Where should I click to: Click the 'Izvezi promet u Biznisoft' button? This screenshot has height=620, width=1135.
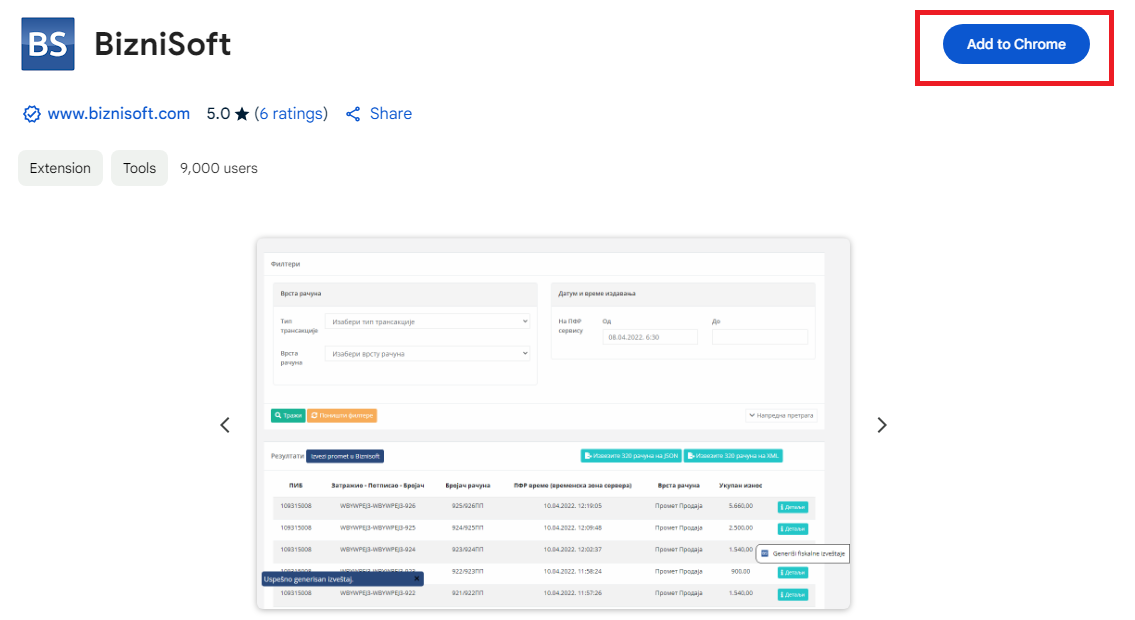(345, 456)
